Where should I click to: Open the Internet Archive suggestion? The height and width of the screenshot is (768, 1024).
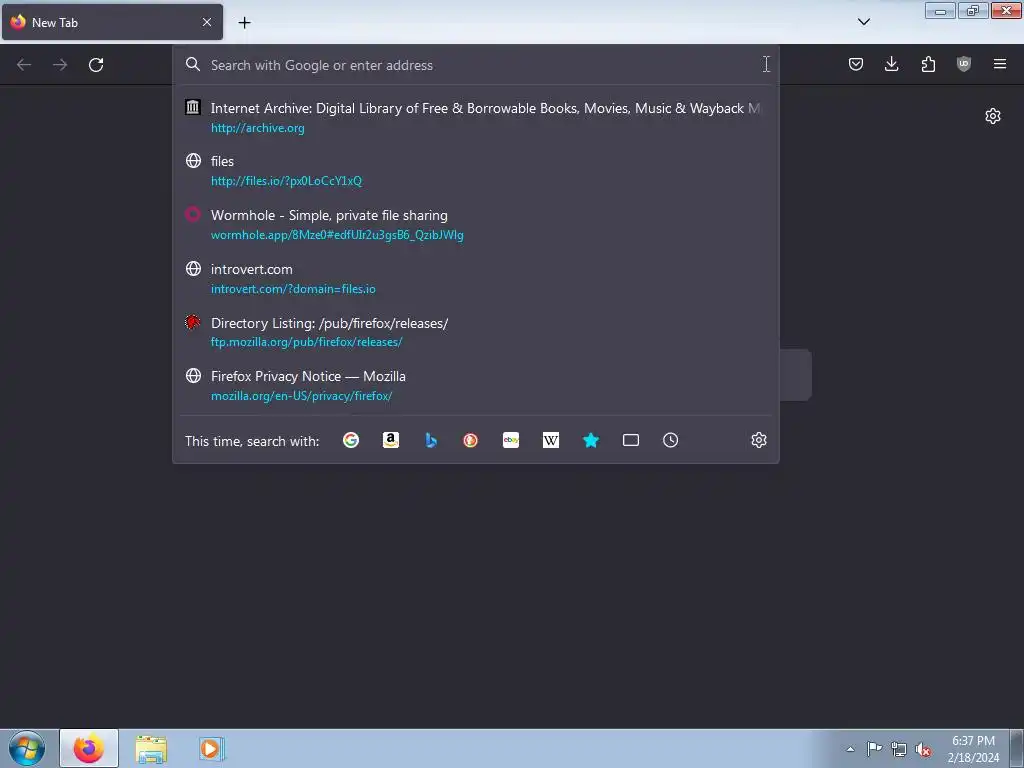click(475, 118)
